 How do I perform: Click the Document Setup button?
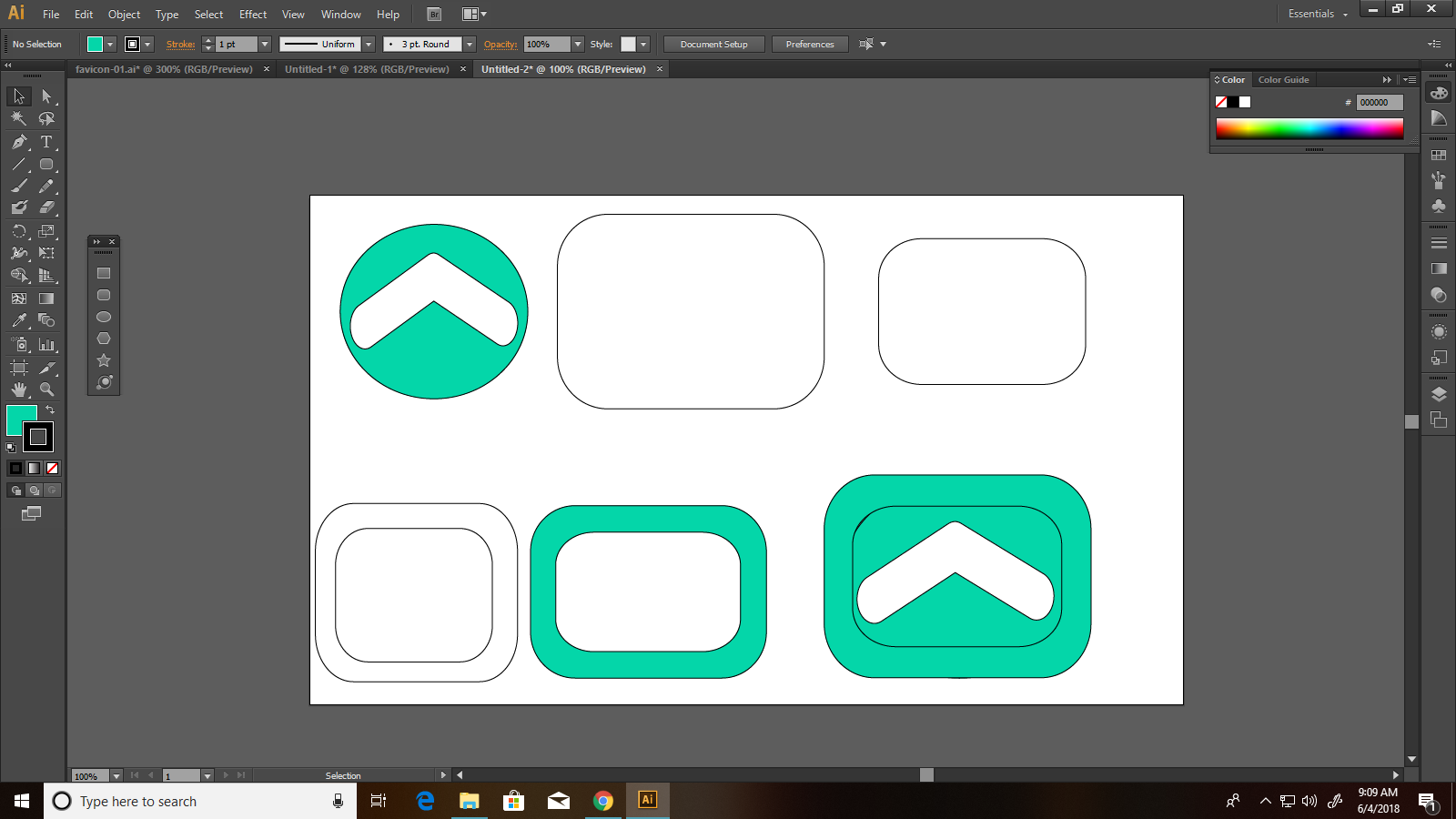pos(713,43)
